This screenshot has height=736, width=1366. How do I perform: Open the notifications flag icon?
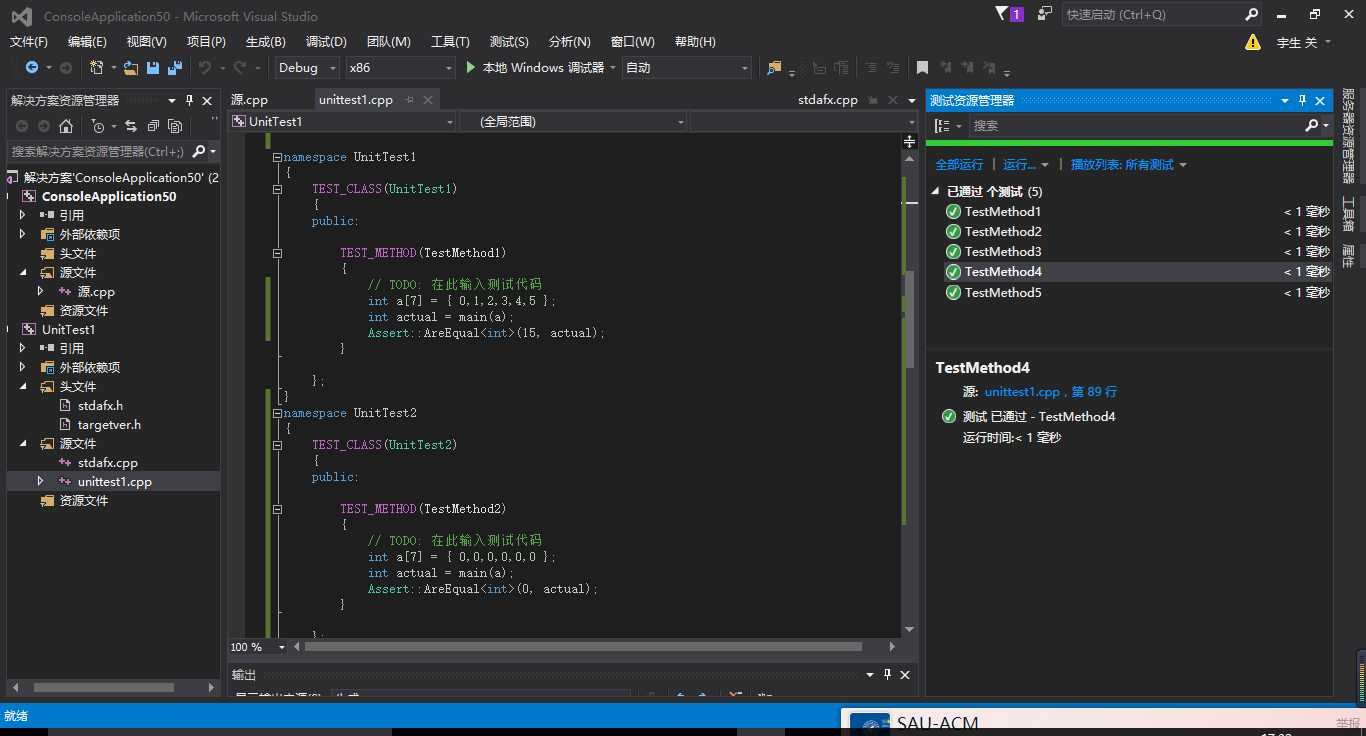coord(1003,14)
